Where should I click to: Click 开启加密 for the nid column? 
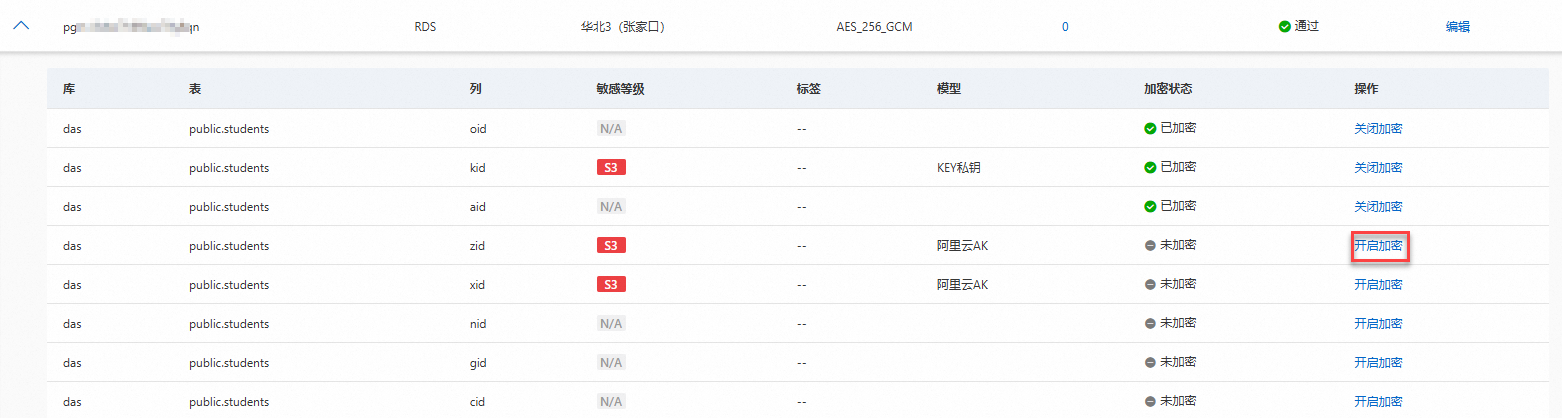click(x=1377, y=324)
